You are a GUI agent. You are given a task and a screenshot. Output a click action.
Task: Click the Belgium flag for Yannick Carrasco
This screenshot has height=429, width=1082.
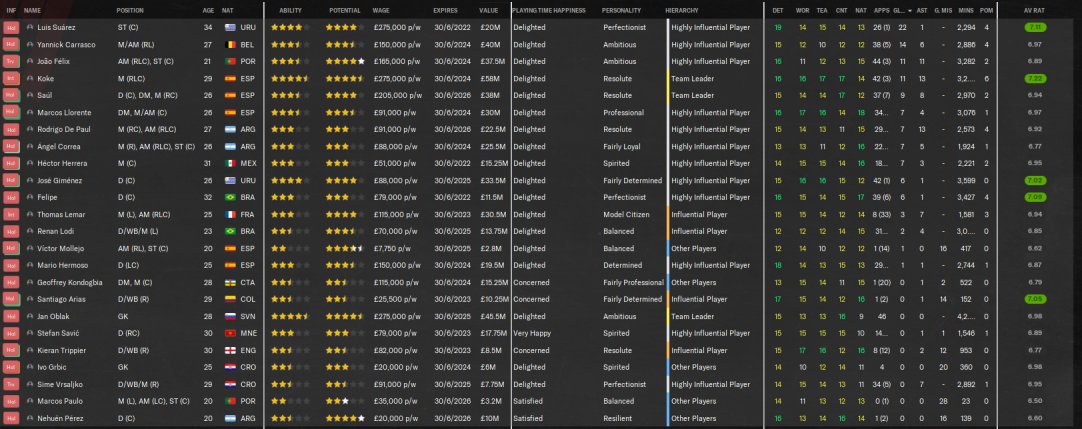coord(230,45)
